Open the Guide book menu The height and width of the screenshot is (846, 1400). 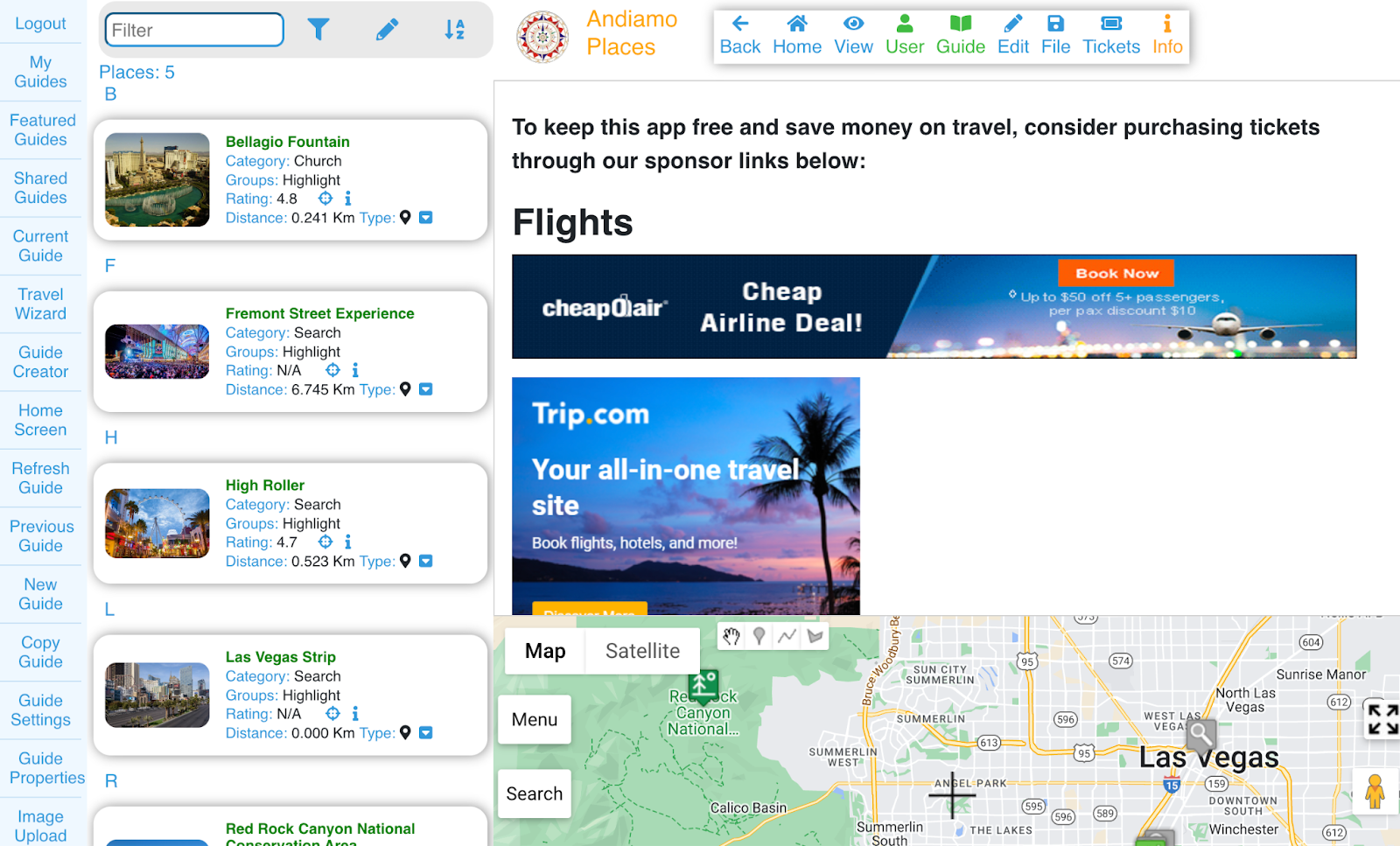961,36
